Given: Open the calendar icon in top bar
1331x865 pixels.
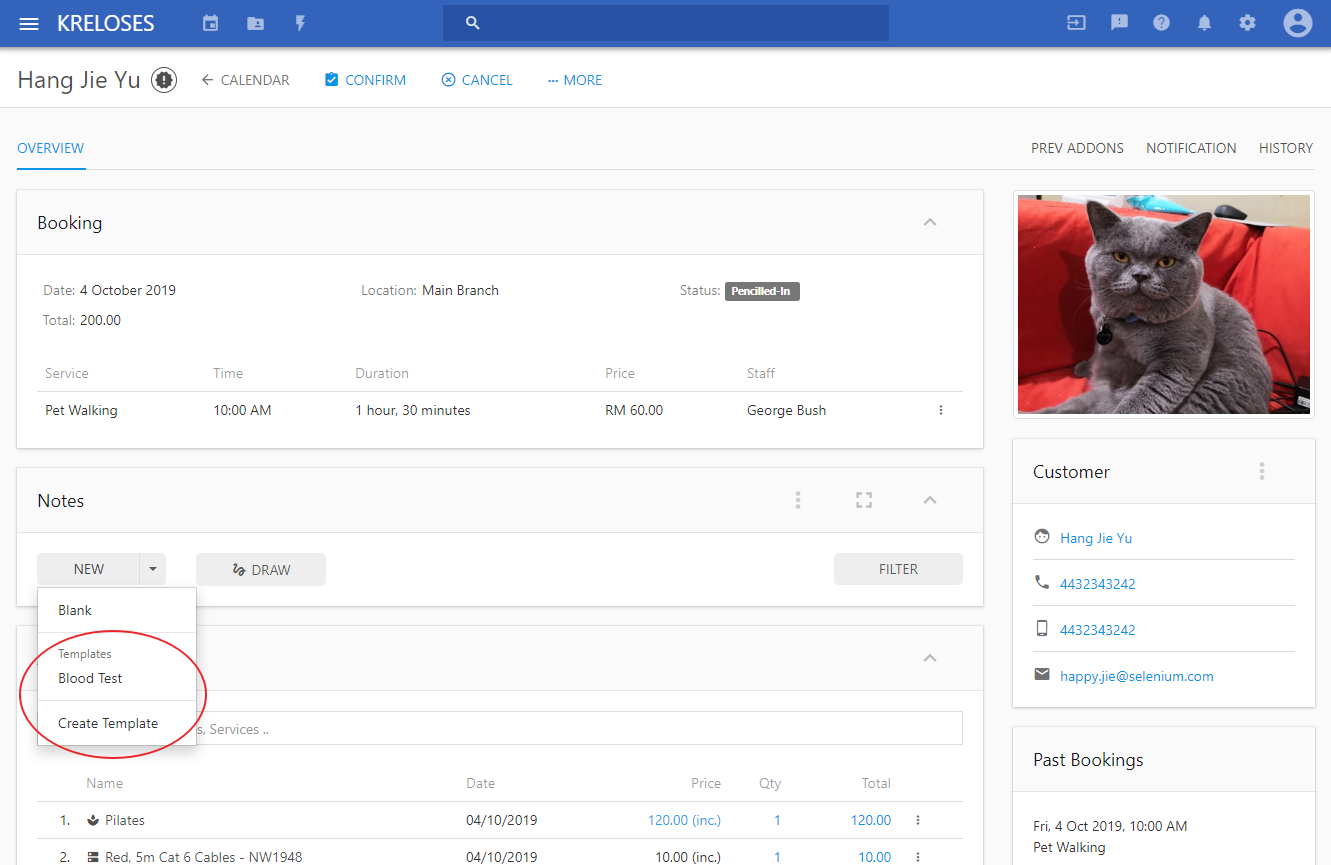Looking at the screenshot, I should 210,23.
